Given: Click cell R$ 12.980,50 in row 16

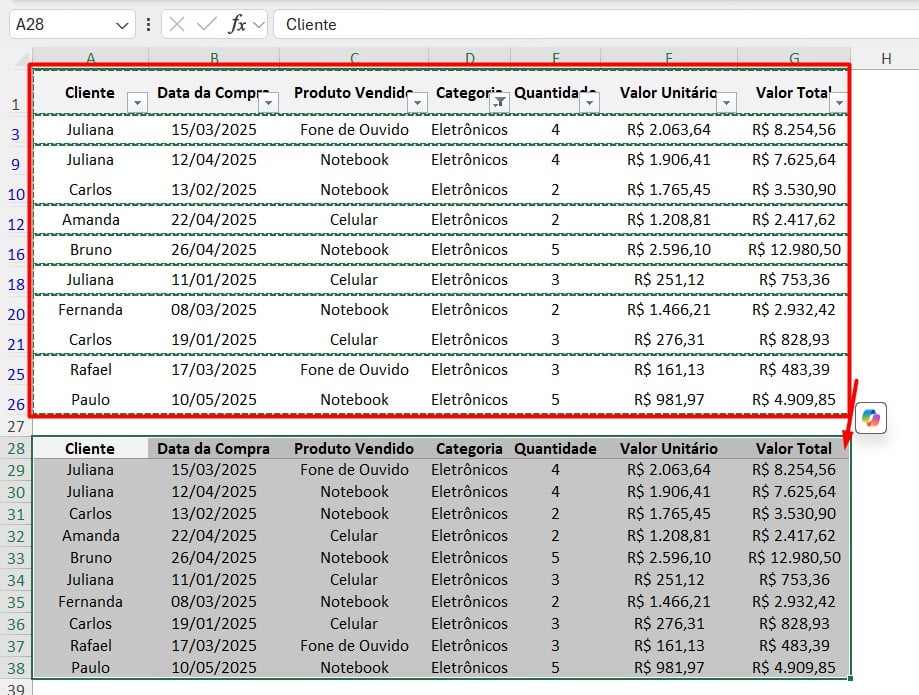Looking at the screenshot, I should [x=794, y=250].
